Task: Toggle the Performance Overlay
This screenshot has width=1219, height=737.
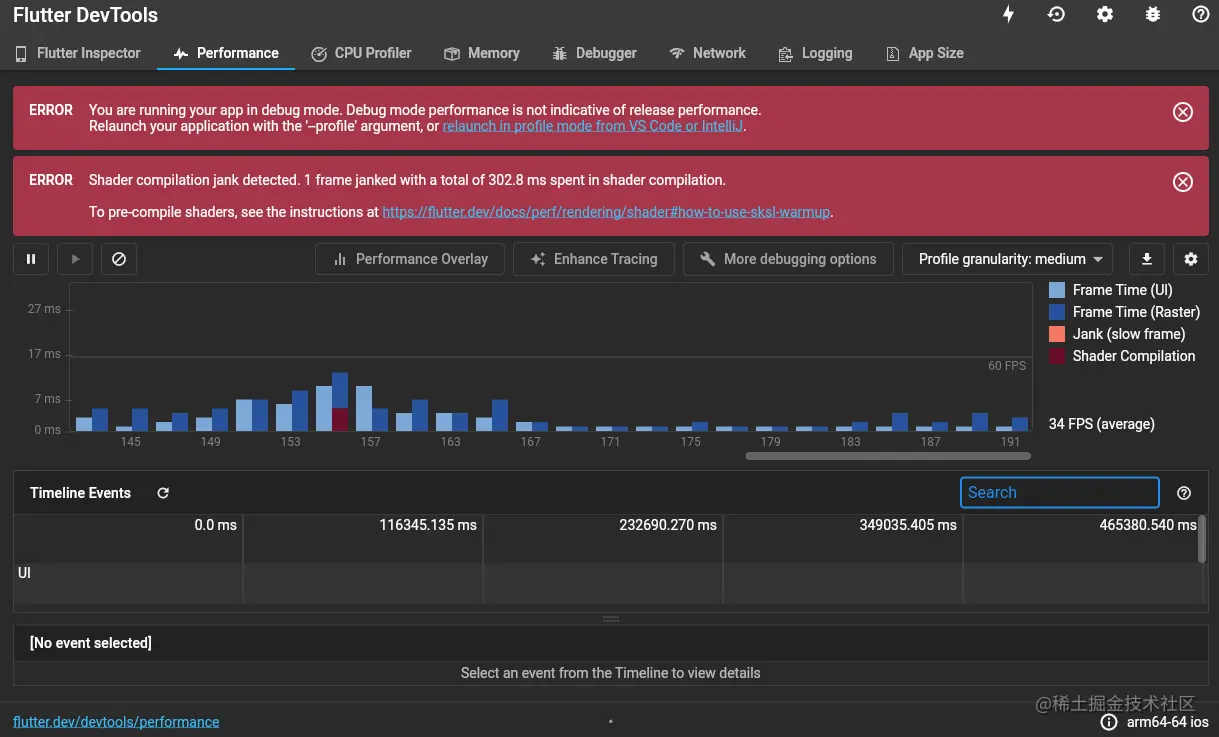Action: 410,259
